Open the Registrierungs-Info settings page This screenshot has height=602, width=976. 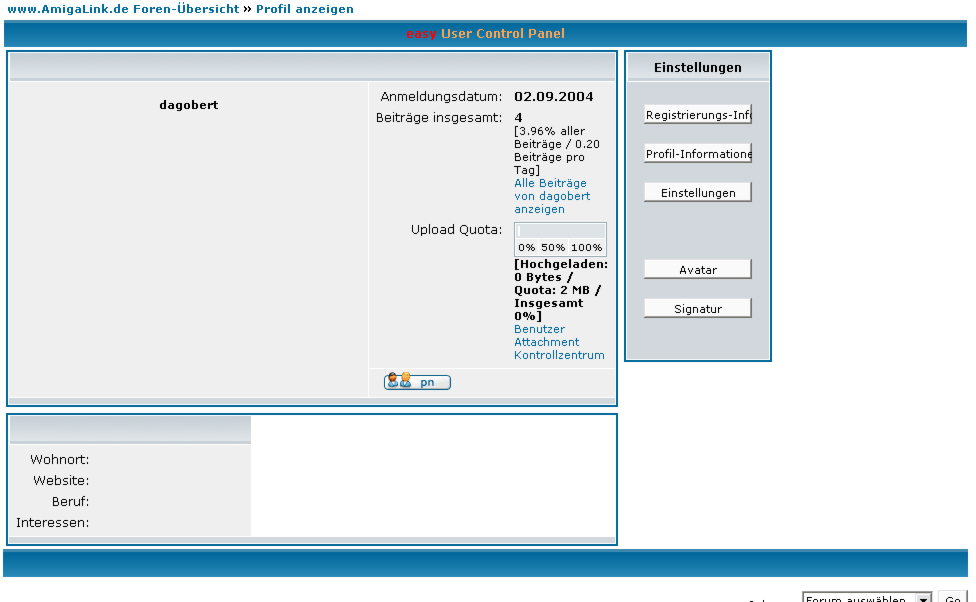pos(698,115)
